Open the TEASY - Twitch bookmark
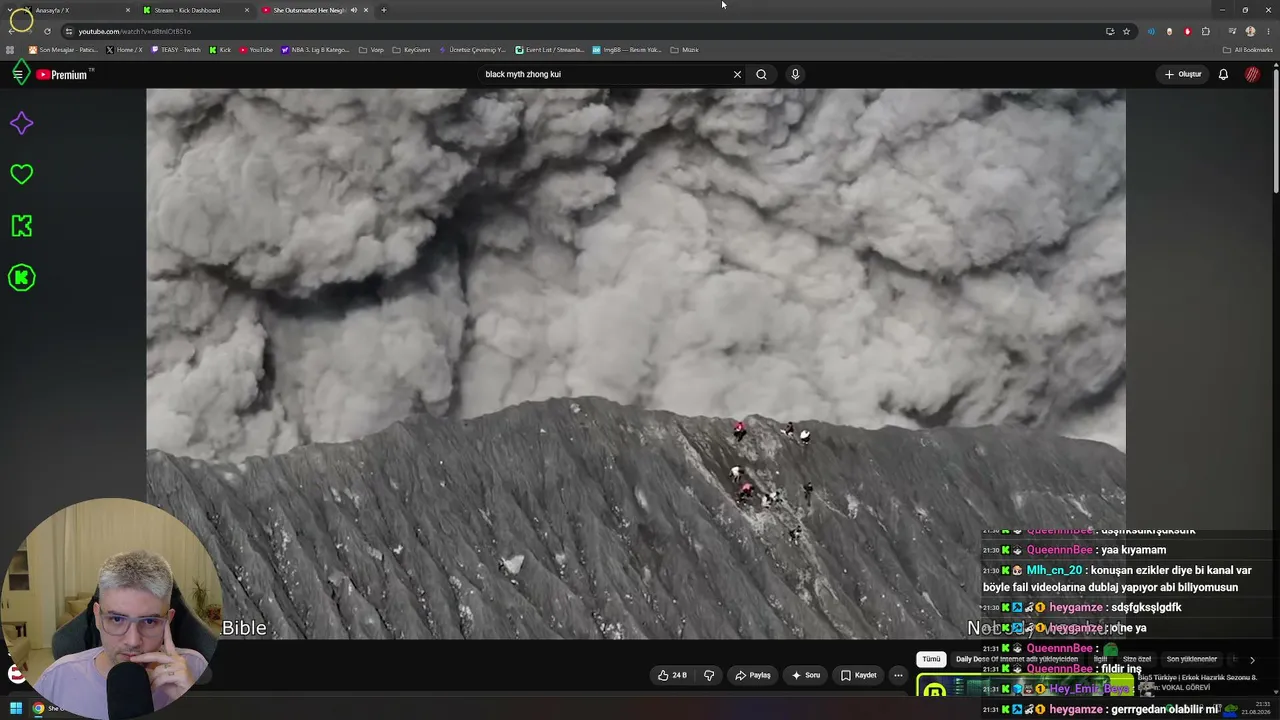The height and width of the screenshot is (720, 1280). pos(176,50)
